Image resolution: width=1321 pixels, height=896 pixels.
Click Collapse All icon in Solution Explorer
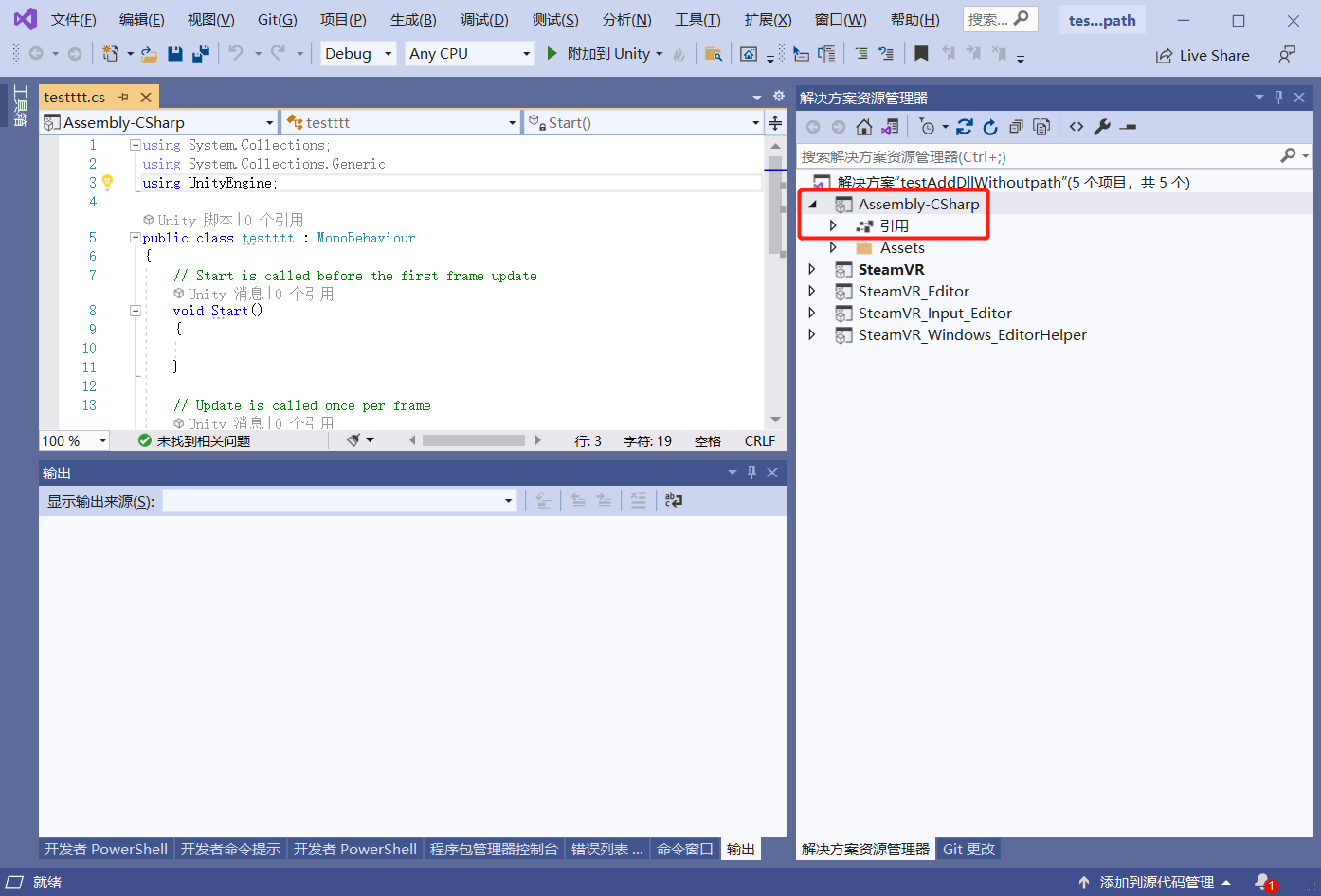tap(1016, 127)
